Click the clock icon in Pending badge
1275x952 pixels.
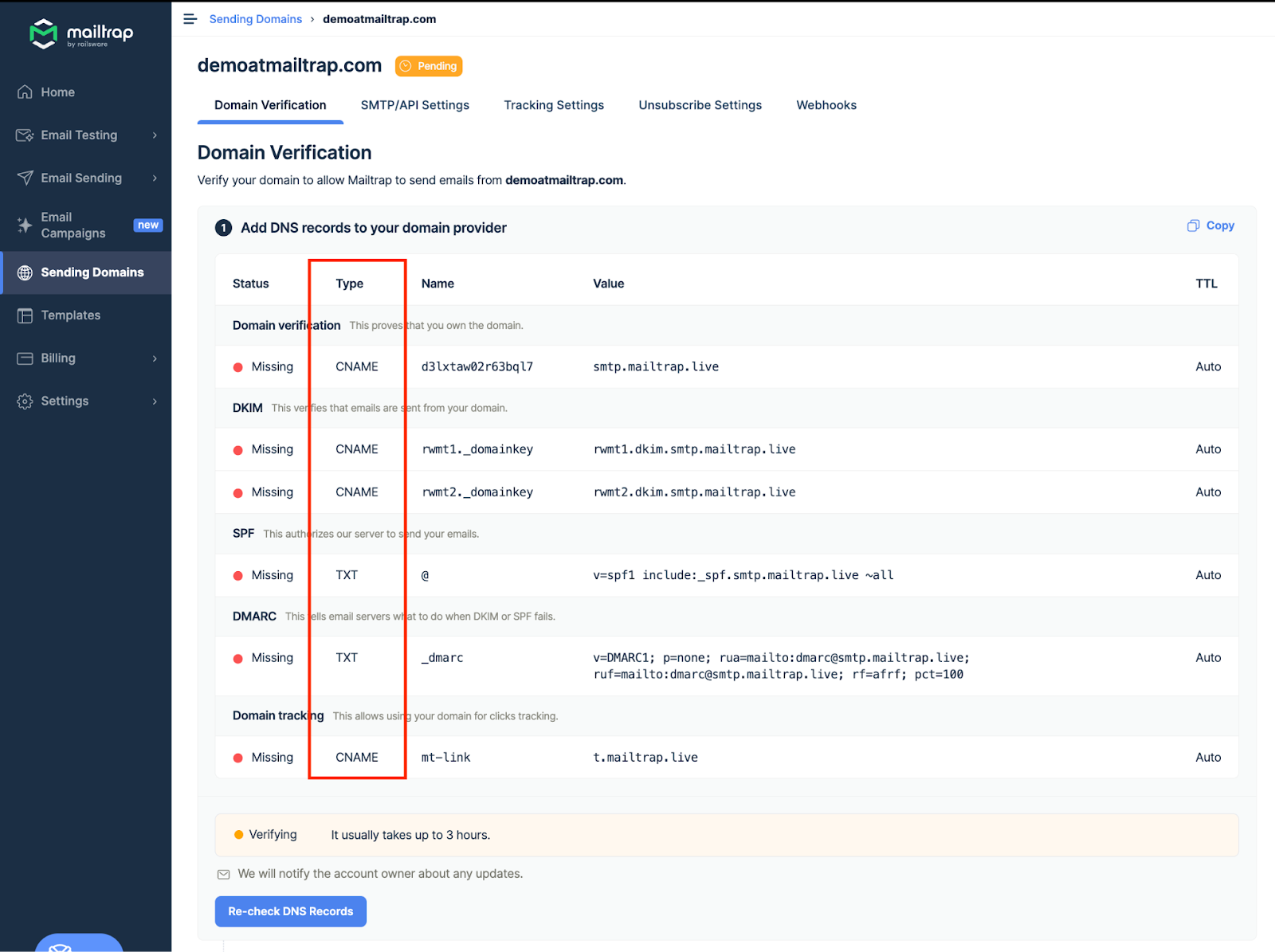[x=406, y=66]
